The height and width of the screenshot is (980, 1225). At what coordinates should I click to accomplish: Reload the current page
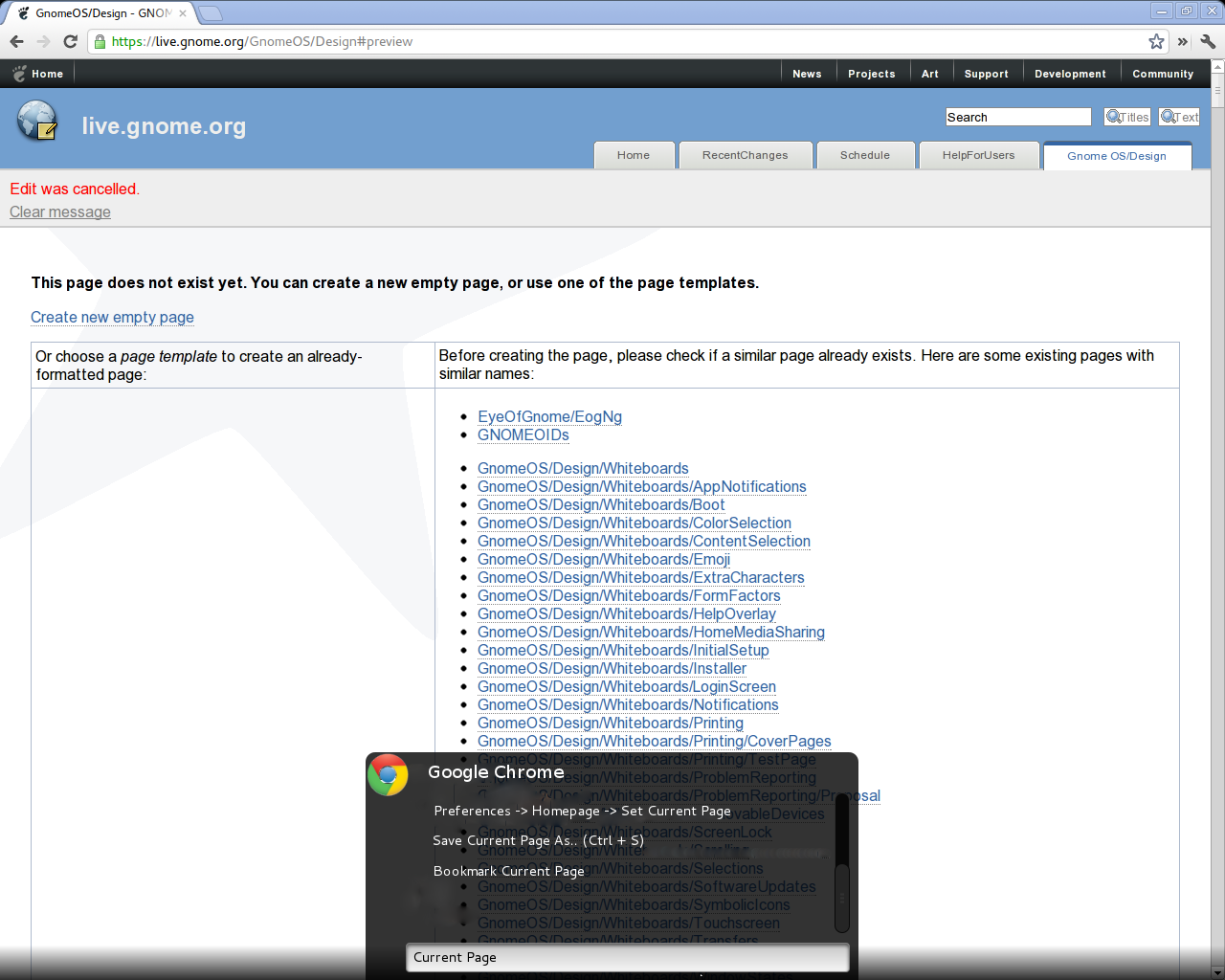70,41
